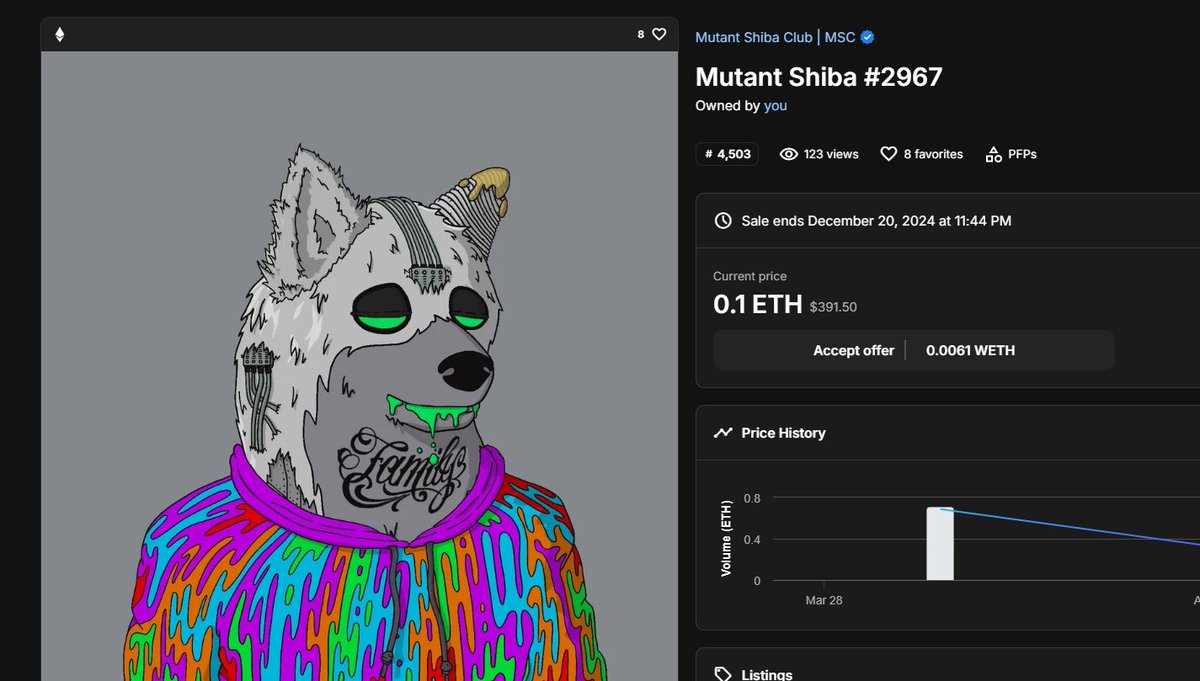Click the eye icon beside 123 views
The width and height of the screenshot is (1200, 681).
click(788, 154)
